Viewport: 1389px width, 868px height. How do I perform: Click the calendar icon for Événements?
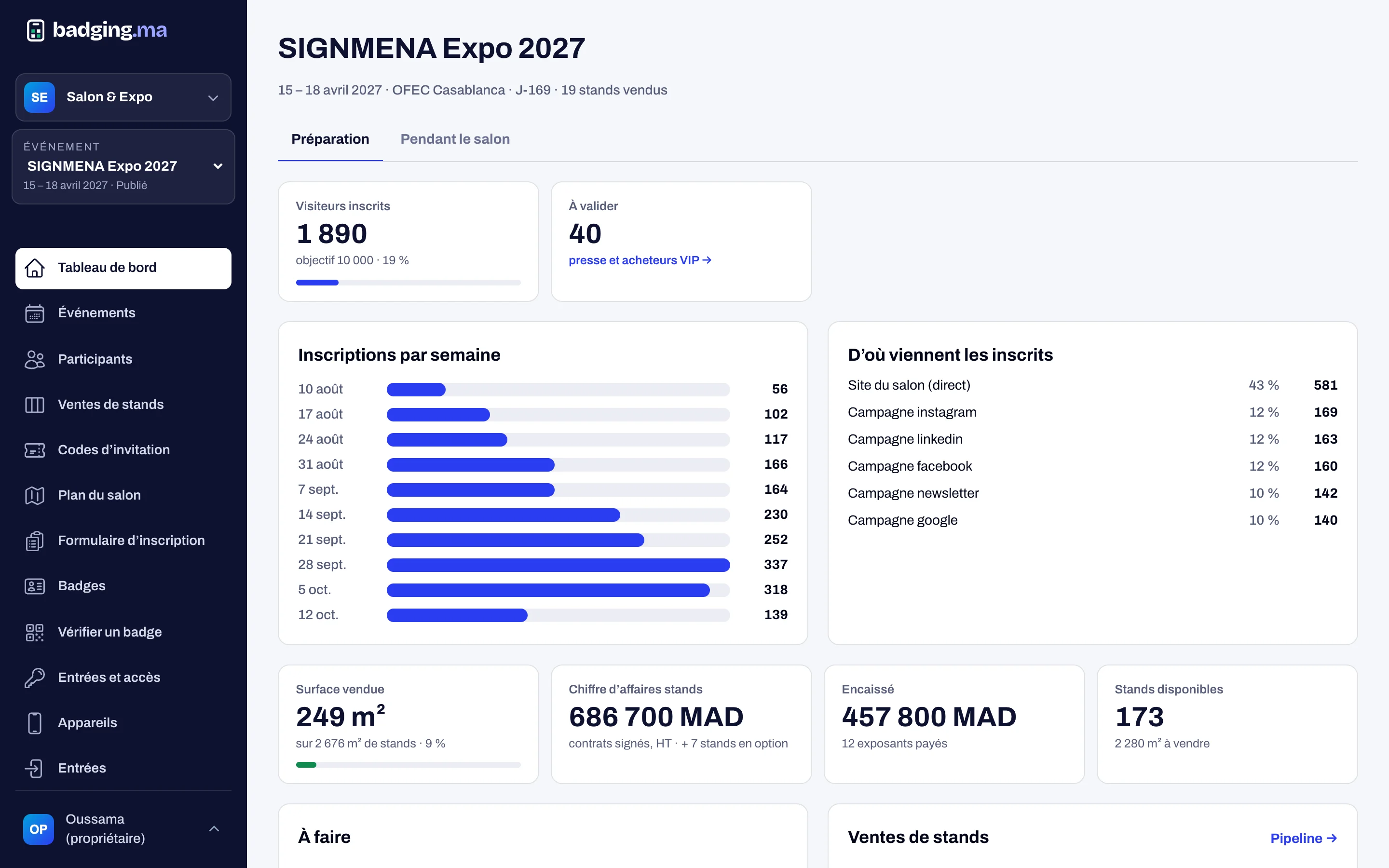point(34,313)
